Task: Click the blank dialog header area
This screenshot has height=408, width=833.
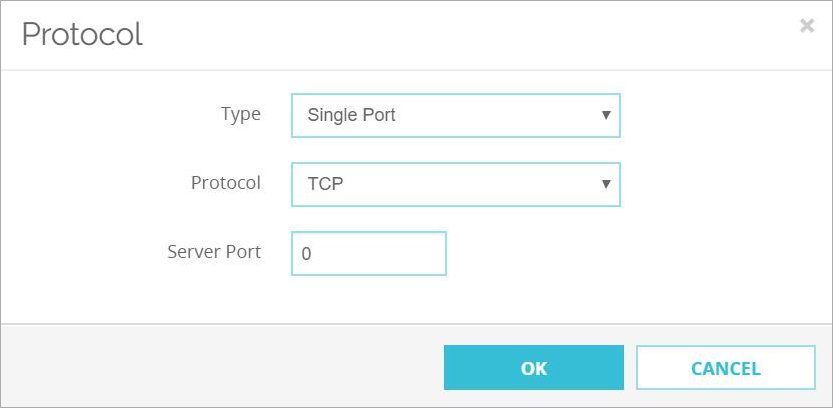Action: (x=450, y=35)
